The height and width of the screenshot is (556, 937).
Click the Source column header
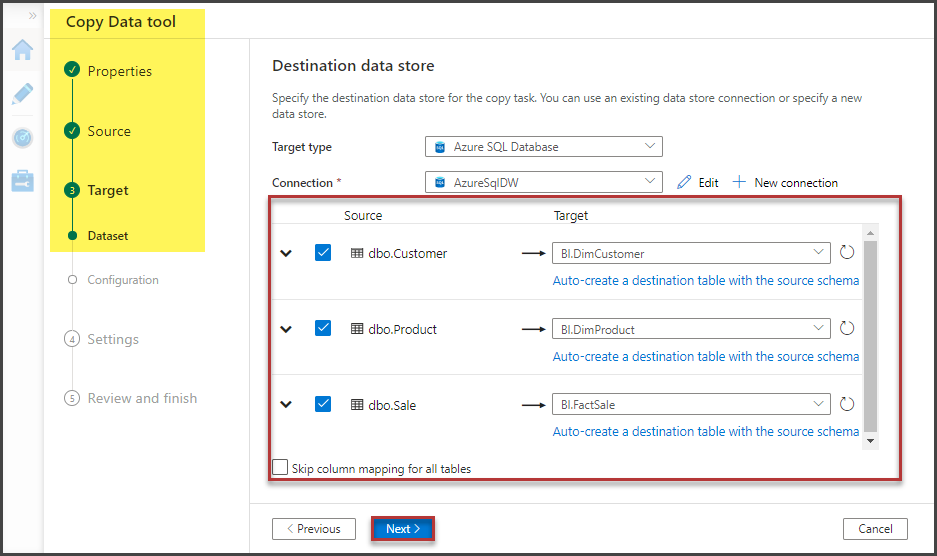(x=363, y=215)
